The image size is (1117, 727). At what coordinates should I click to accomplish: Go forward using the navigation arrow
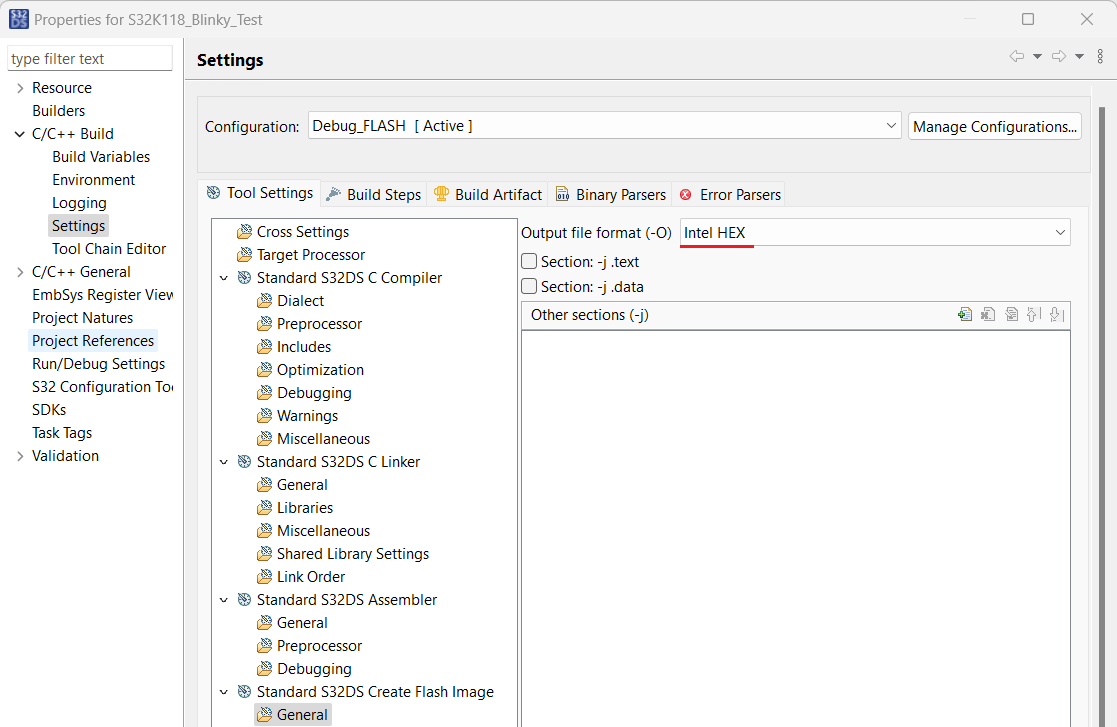(1059, 56)
